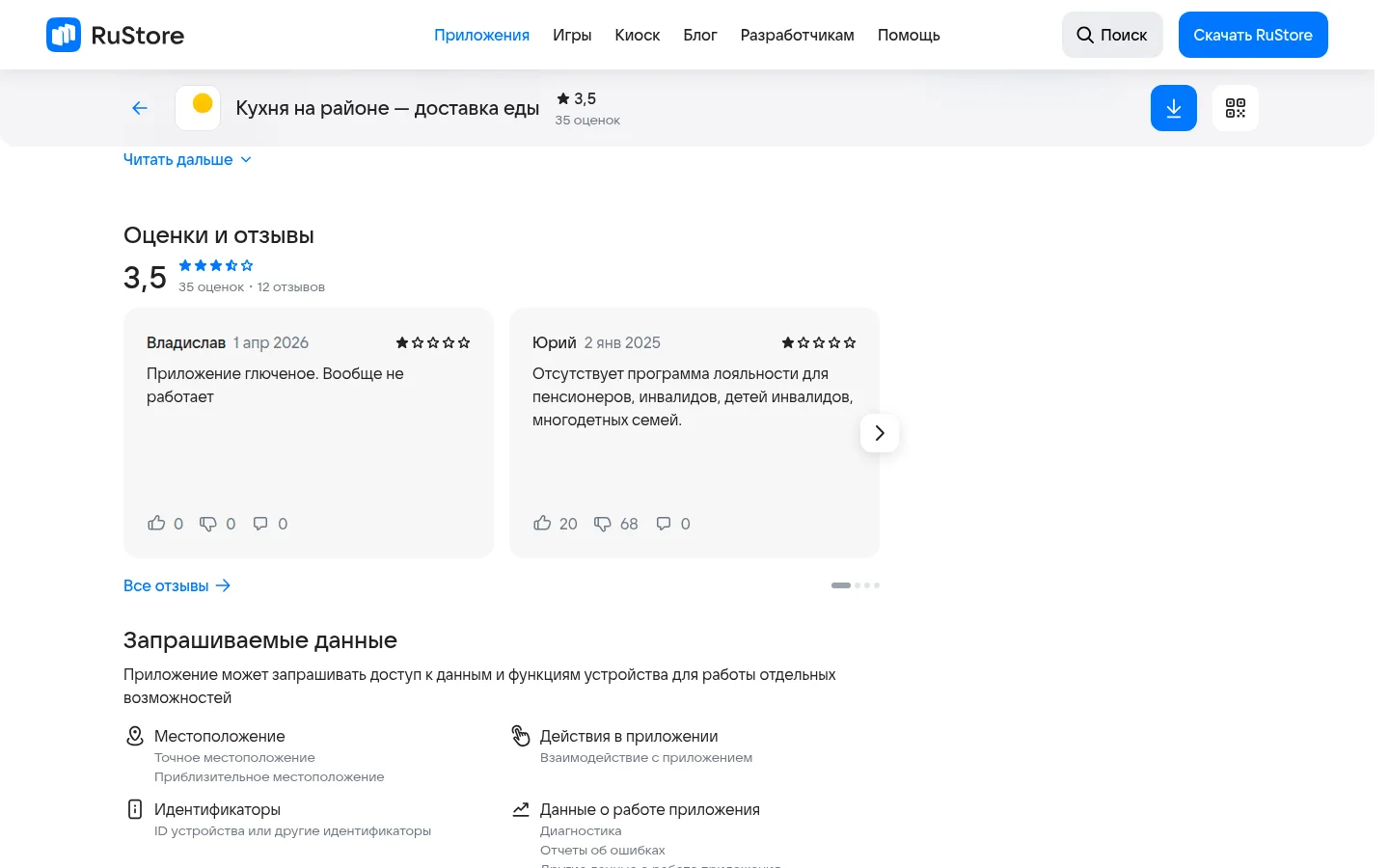Click the RuStore logo icon
Screen dimensions: 1389x868
click(x=64, y=35)
